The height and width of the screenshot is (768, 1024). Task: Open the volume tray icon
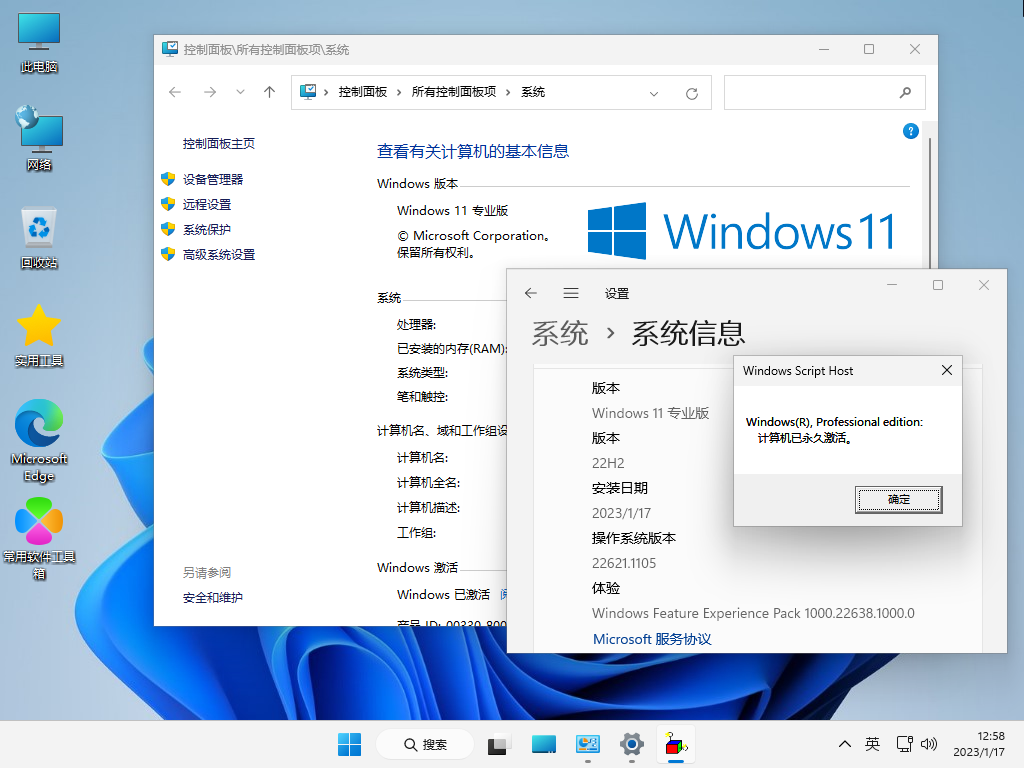pos(929,744)
